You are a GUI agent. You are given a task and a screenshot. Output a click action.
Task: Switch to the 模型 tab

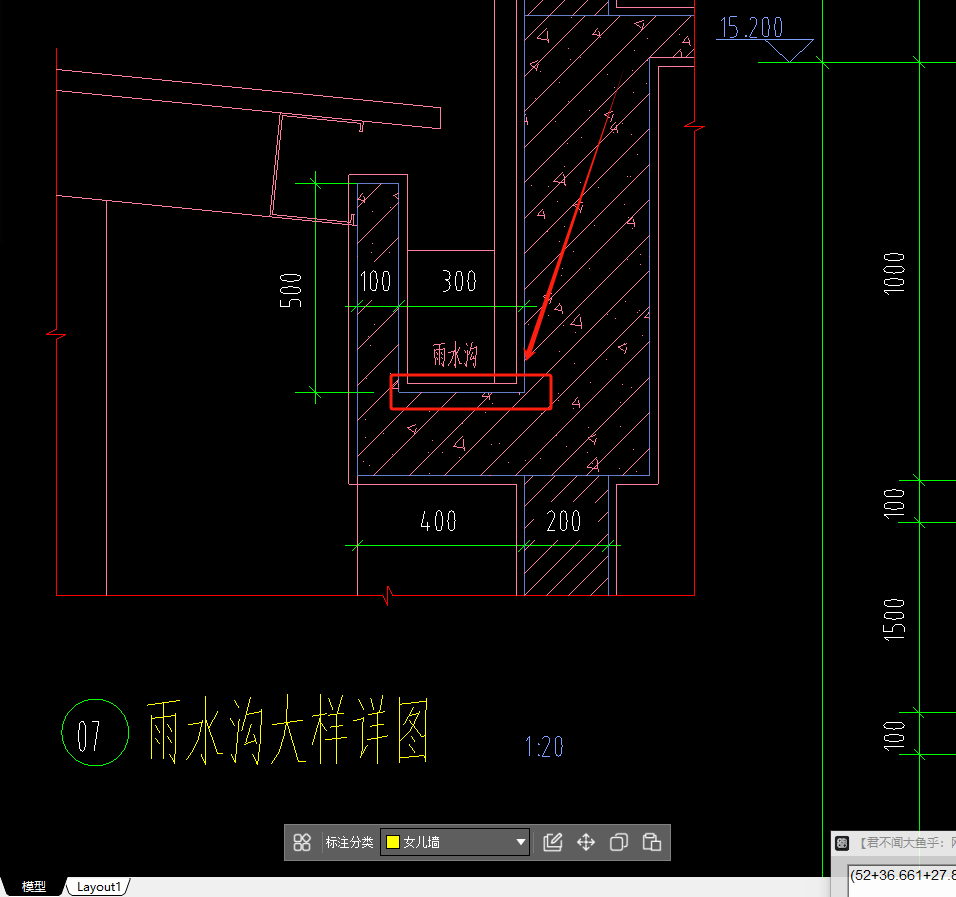point(34,887)
